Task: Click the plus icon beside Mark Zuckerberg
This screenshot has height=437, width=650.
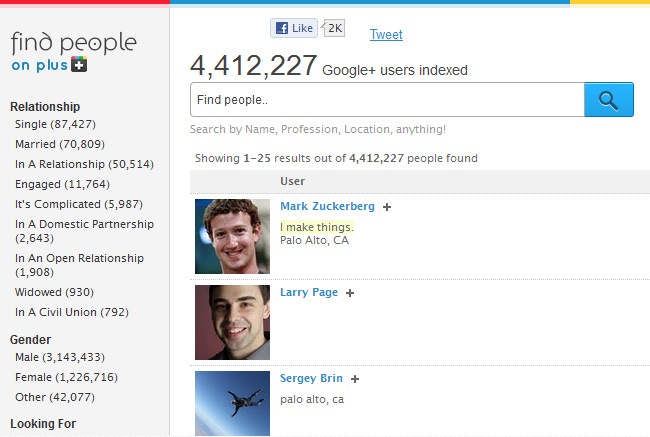Action: point(387,207)
